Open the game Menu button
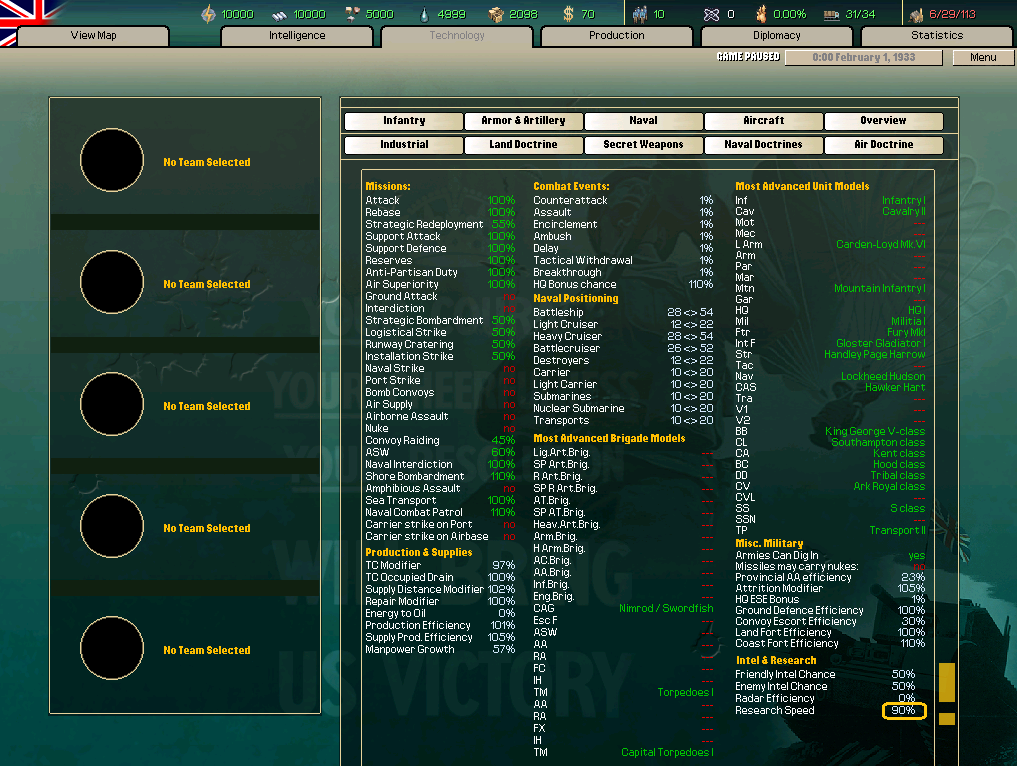This screenshot has width=1017, height=766. [x=983, y=58]
